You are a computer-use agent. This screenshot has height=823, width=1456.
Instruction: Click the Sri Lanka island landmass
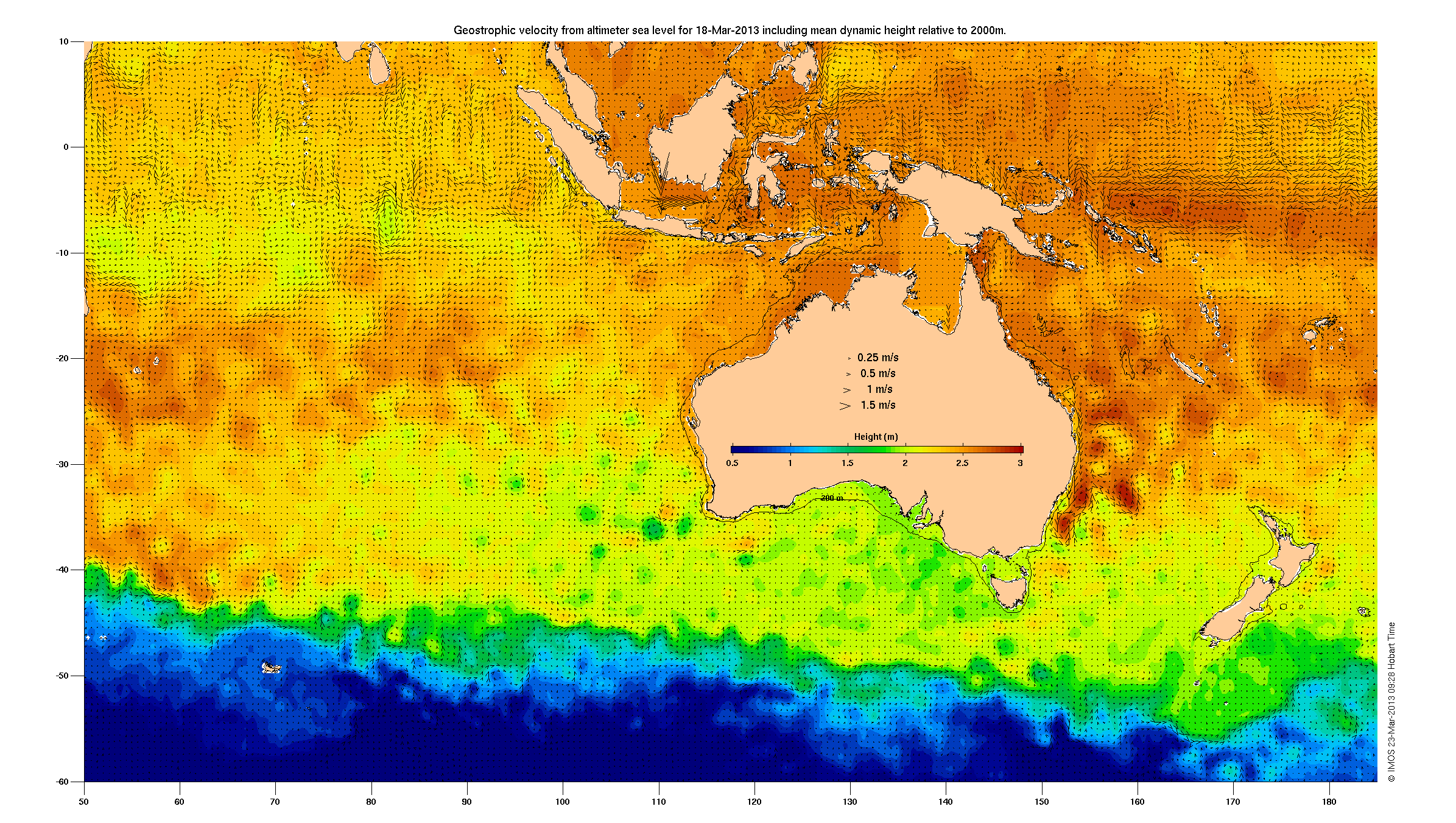tap(378, 64)
